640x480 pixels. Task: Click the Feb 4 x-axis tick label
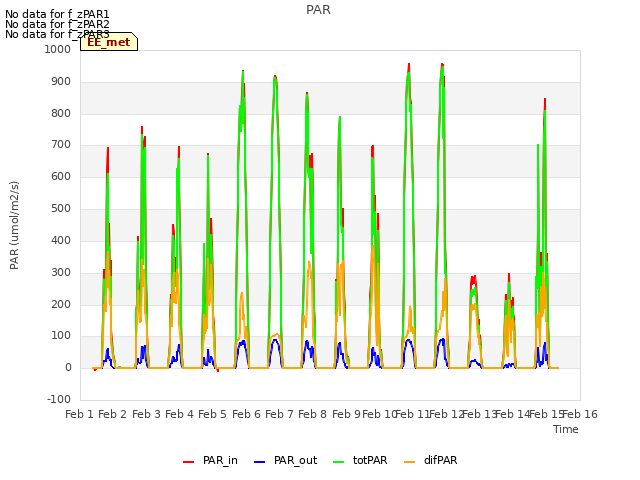[179, 414]
